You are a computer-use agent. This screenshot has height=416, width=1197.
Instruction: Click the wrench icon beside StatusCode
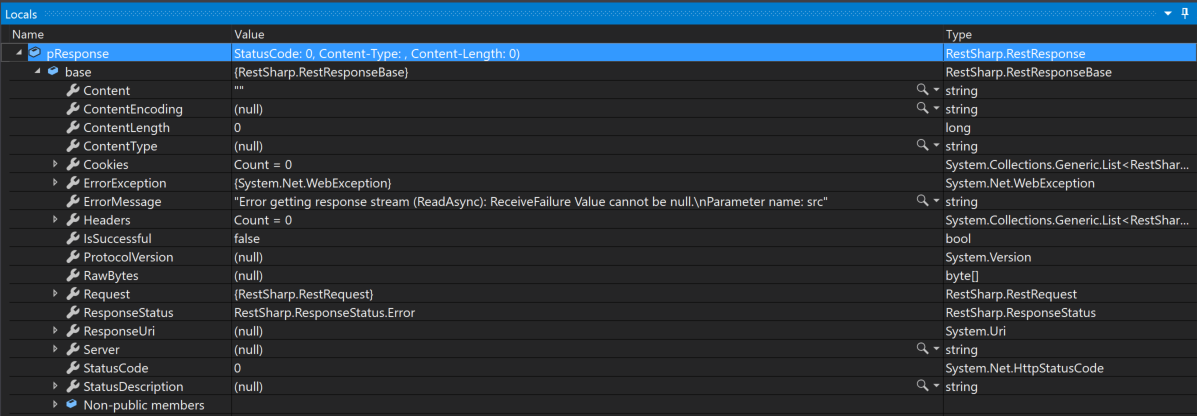(x=73, y=368)
